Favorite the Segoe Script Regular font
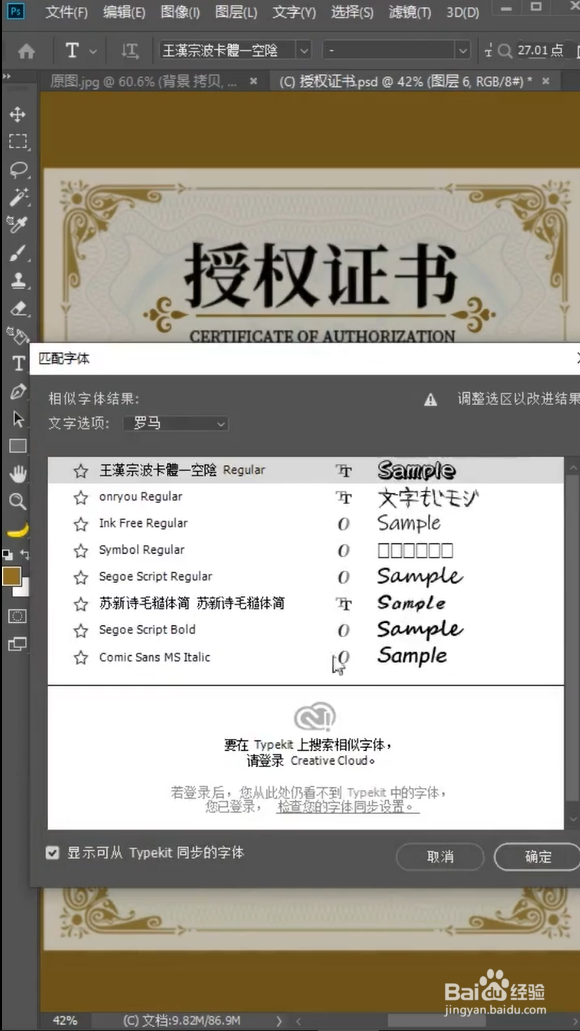This screenshot has height=1031, width=580. pos(81,577)
